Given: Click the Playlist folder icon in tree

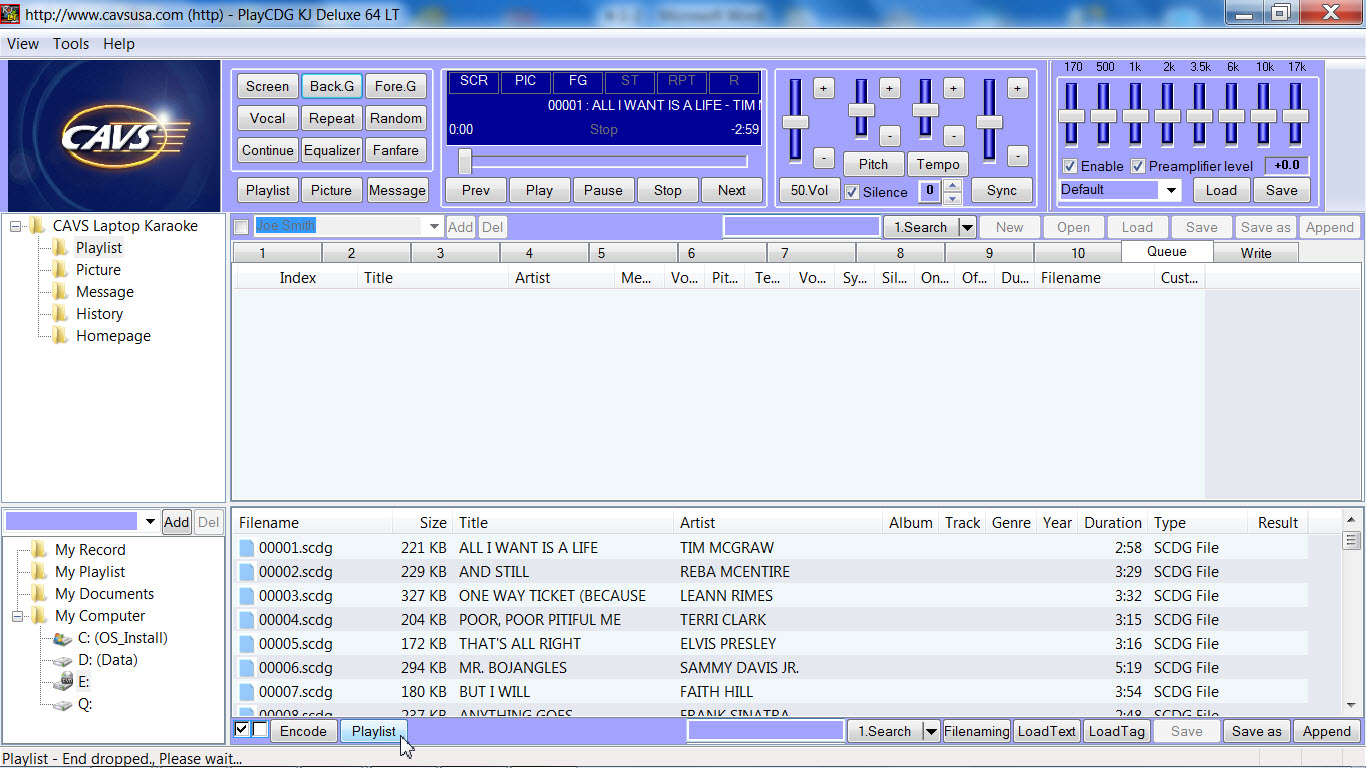Looking at the screenshot, I should coord(60,248).
